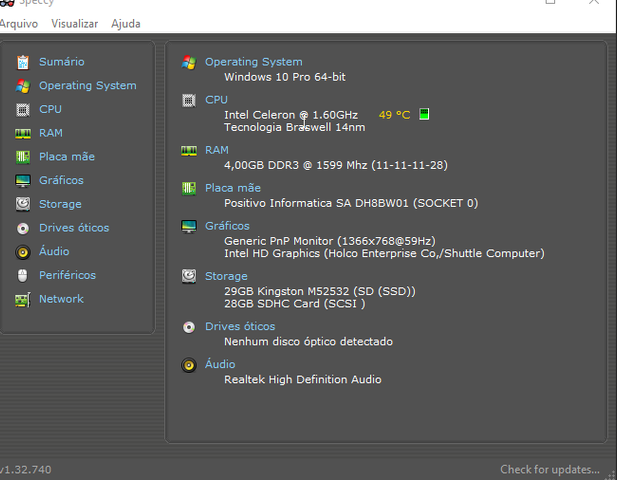Screen dimensions: 617x480
Task: Select RAM in the sidebar list
Action: coord(51,133)
